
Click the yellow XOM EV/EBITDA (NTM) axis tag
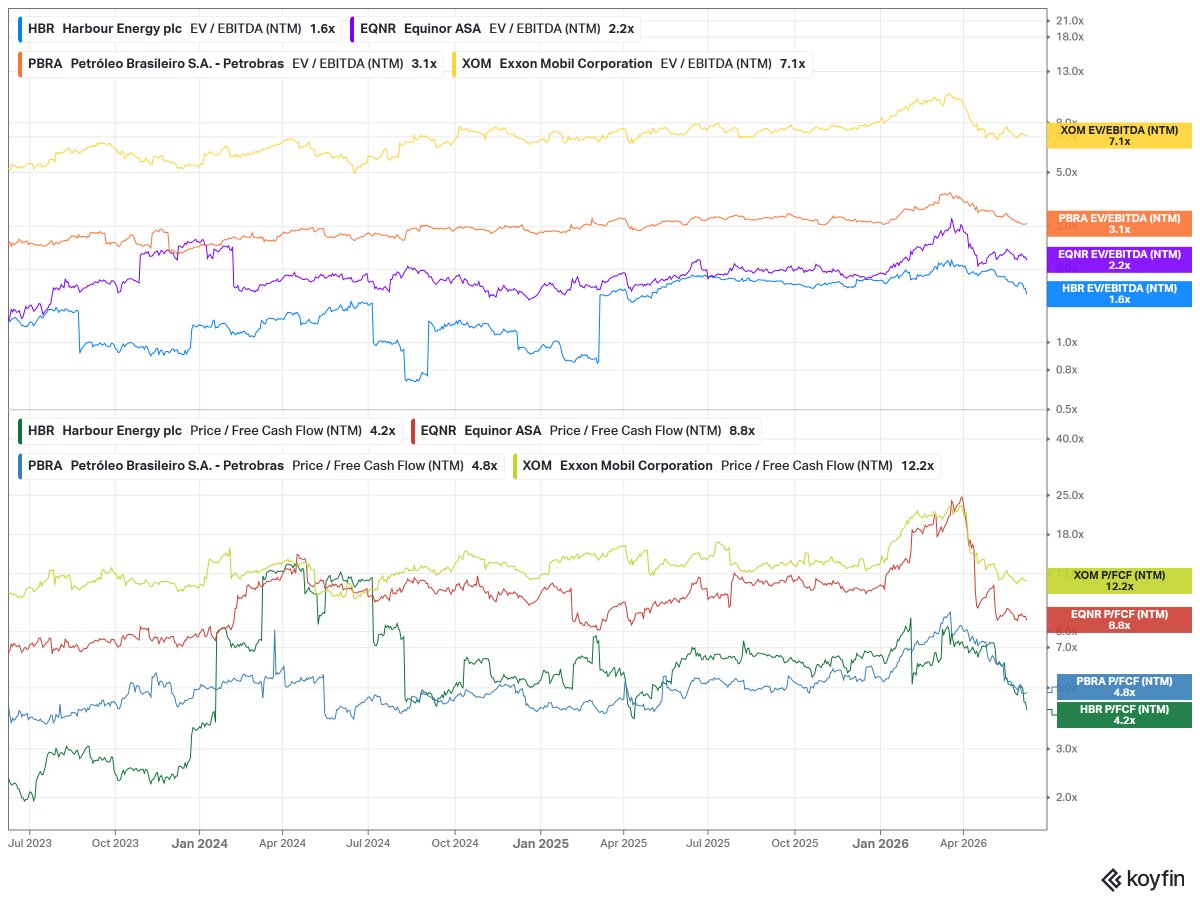[x=1119, y=135]
